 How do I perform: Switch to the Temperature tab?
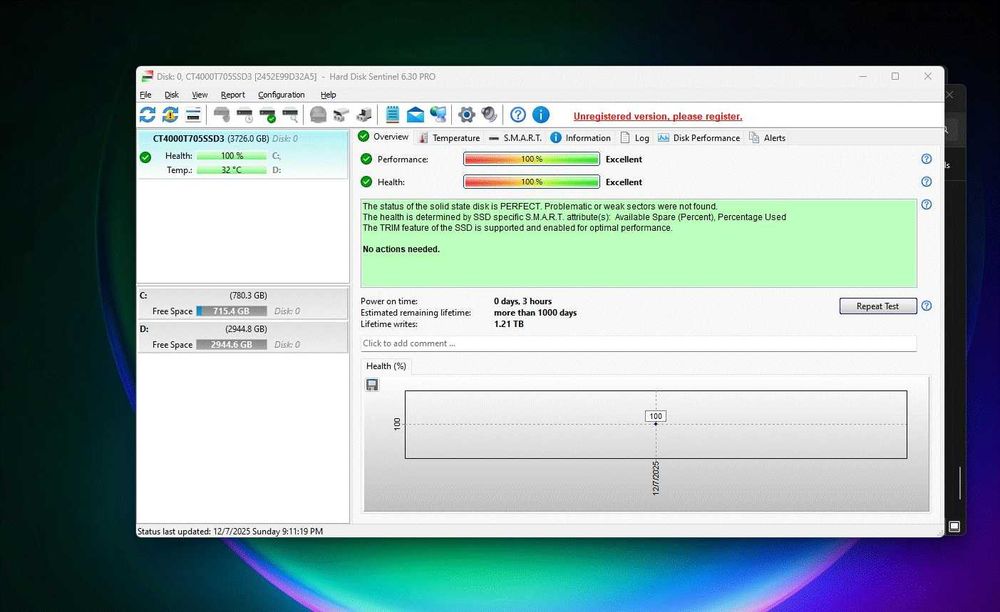tap(449, 138)
